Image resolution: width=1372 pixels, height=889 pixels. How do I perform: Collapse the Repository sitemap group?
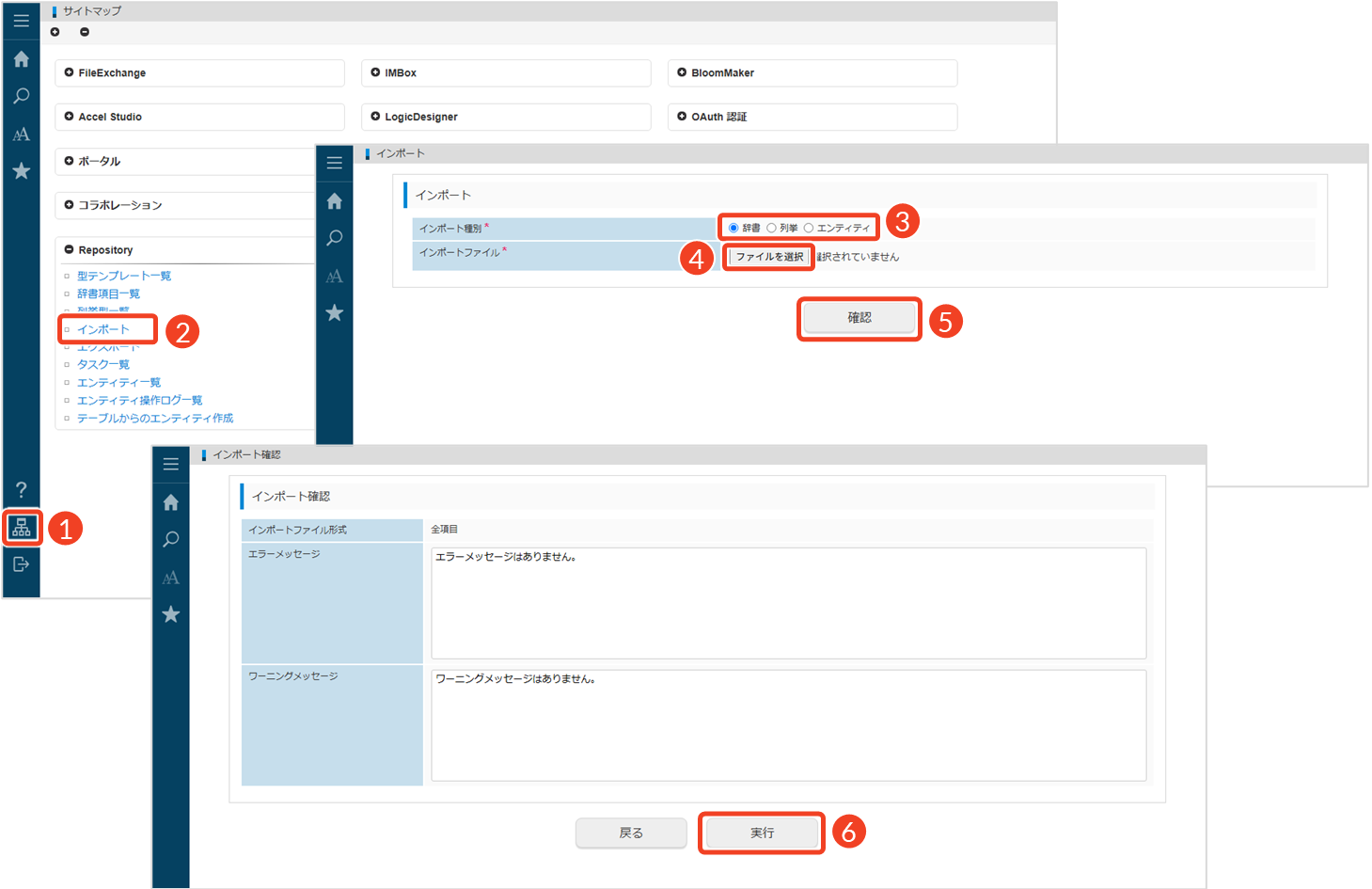(70, 249)
